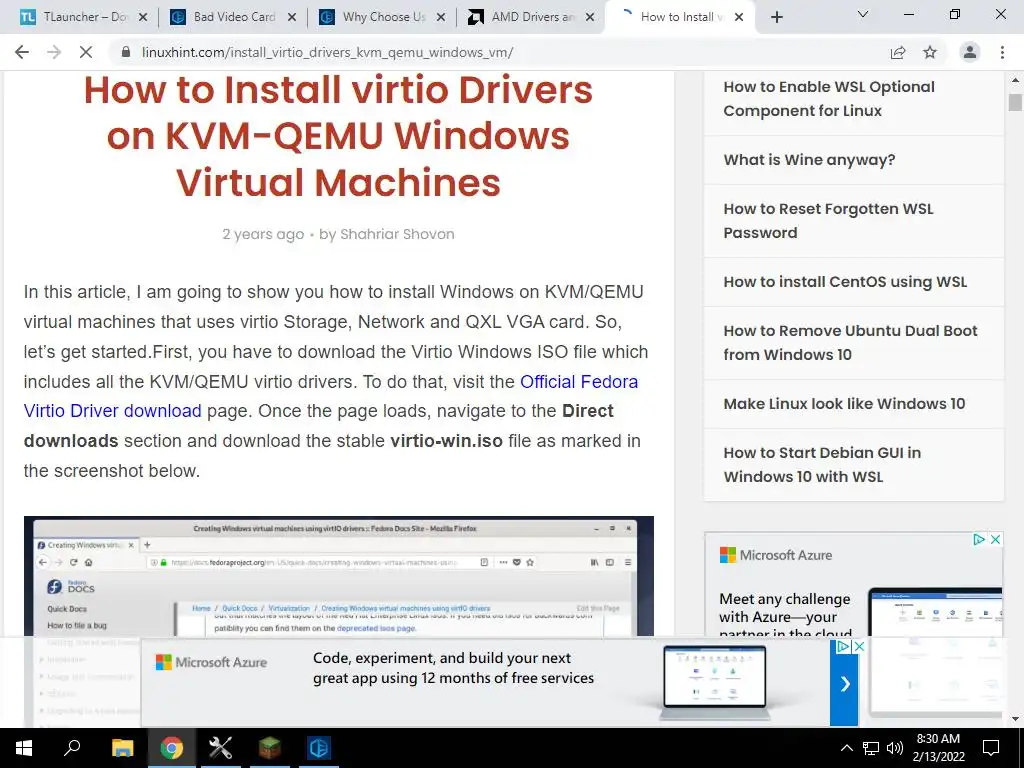The width and height of the screenshot is (1024, 768).
Task: Close the Bad Video Card tab
Action: pos(292,17)
